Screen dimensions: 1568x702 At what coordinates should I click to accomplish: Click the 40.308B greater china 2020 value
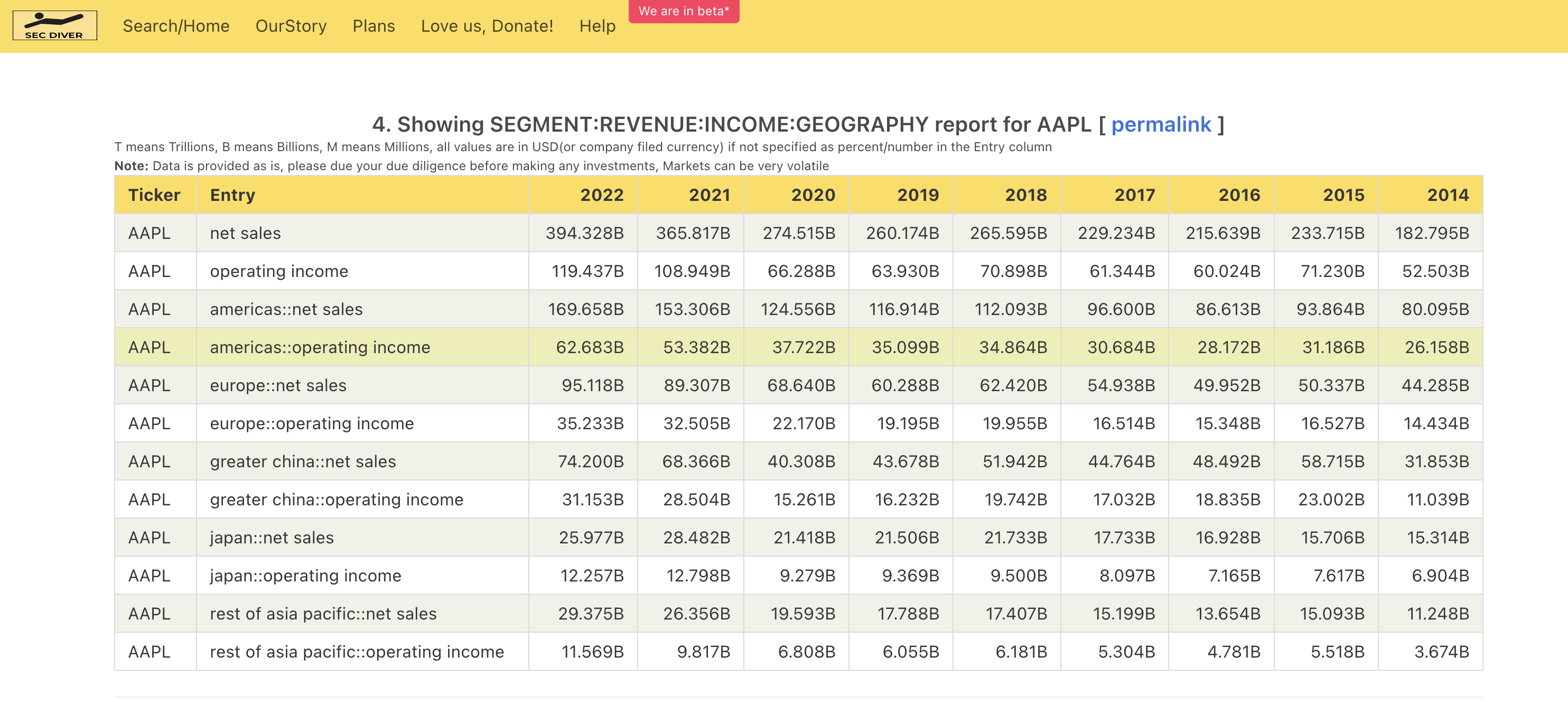pyautogui.click(x=801, y=461)
